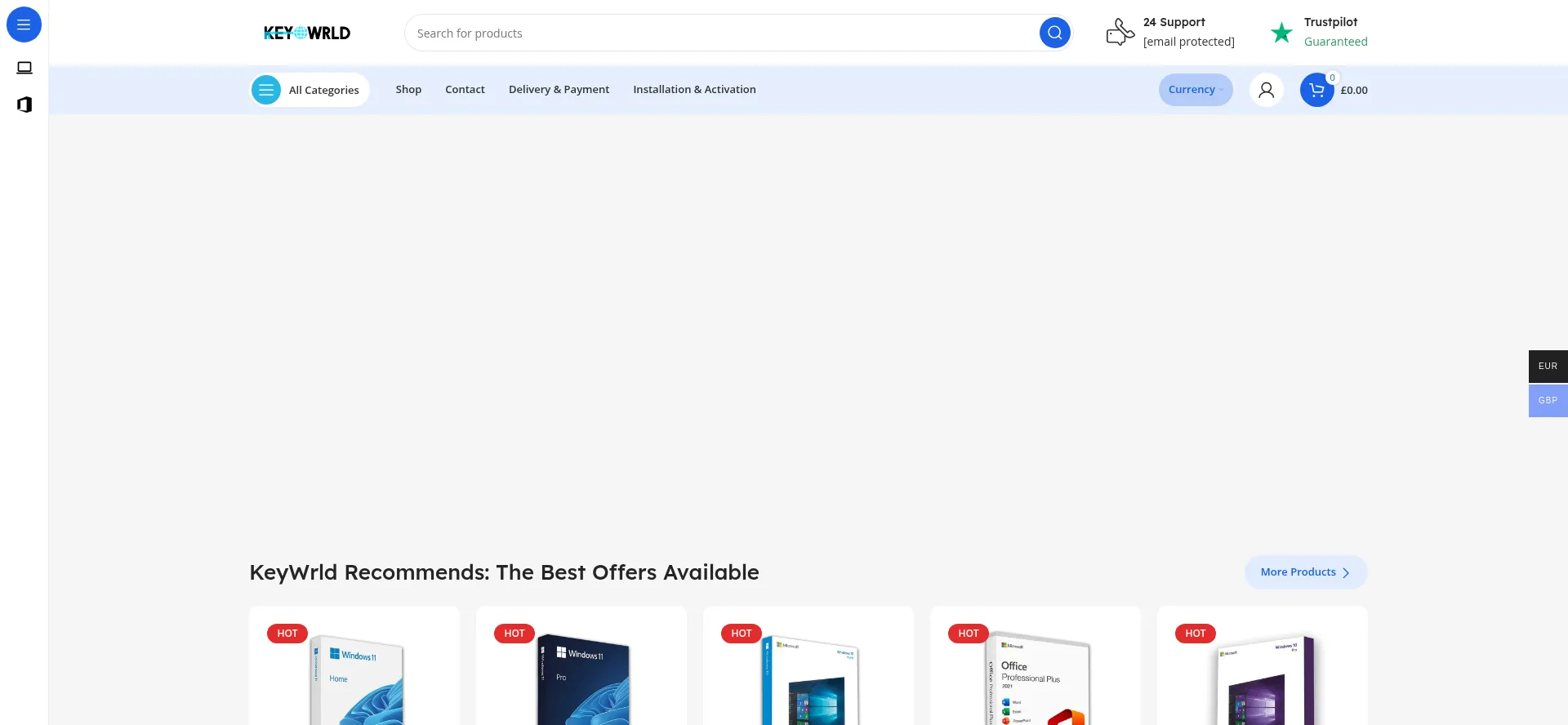Open Office Professional Plus 2021 product
This screenshot has height=725, width=1568.
pyautogui.click(x=1036, y=679)
